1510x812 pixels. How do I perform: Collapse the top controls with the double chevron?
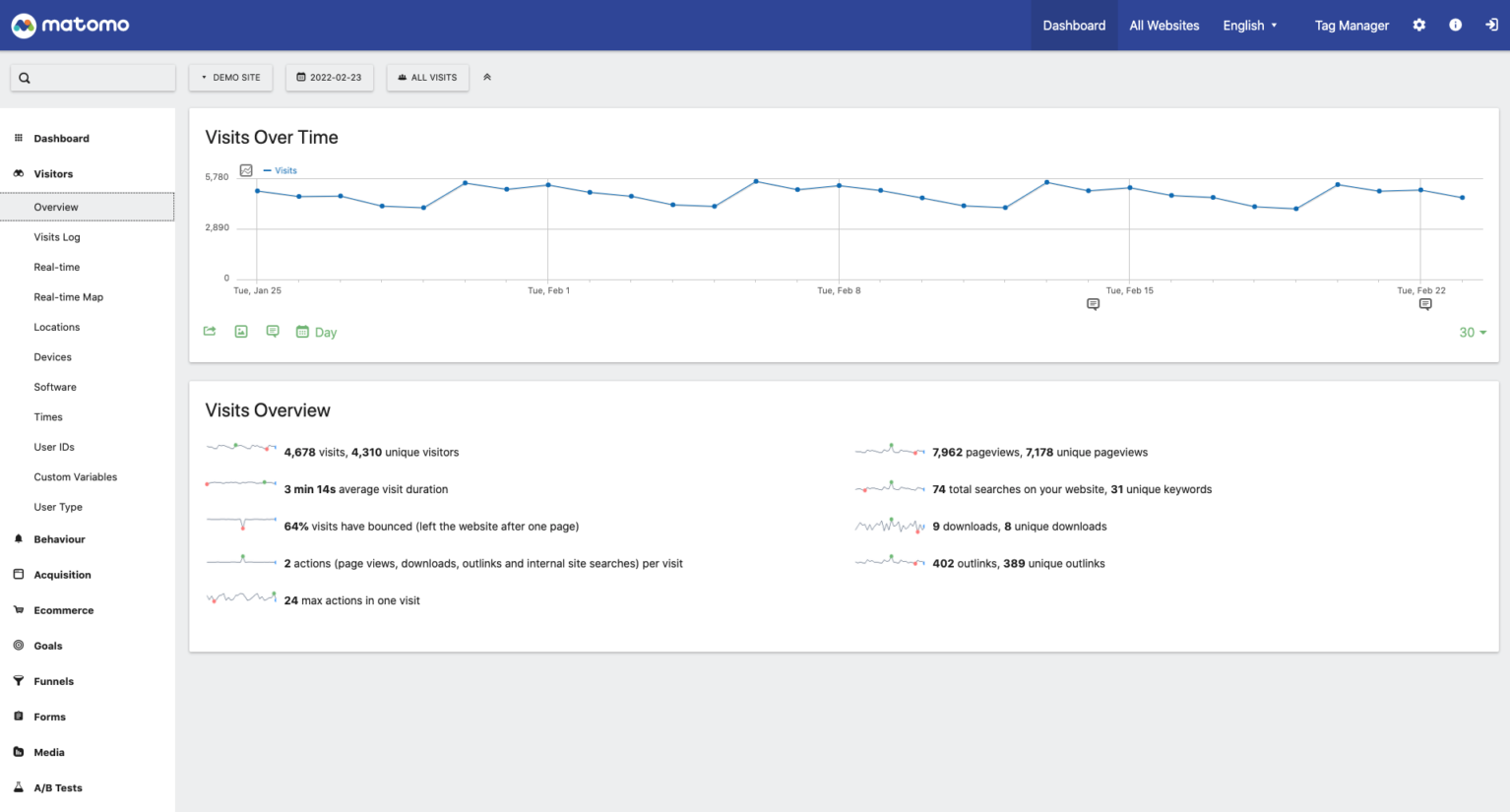click(x=487, y=77)
